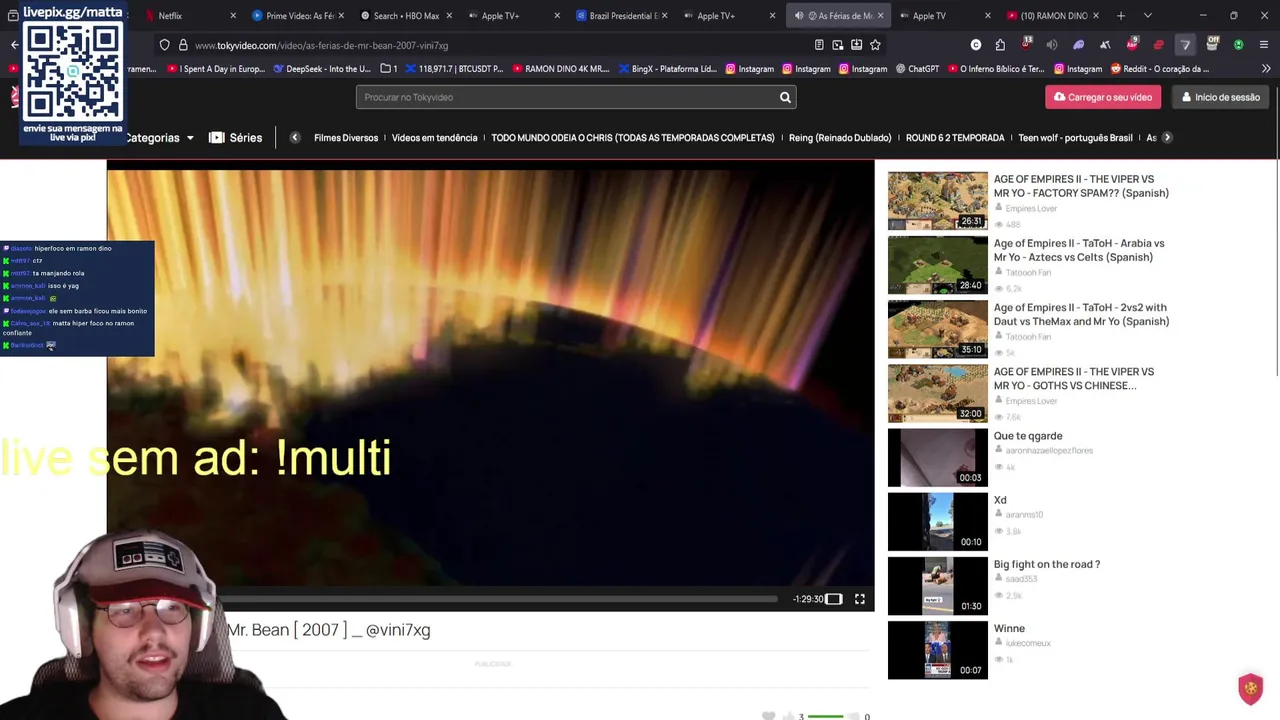
Task: Toggle fullscreen on the video player
Action: 859,599
